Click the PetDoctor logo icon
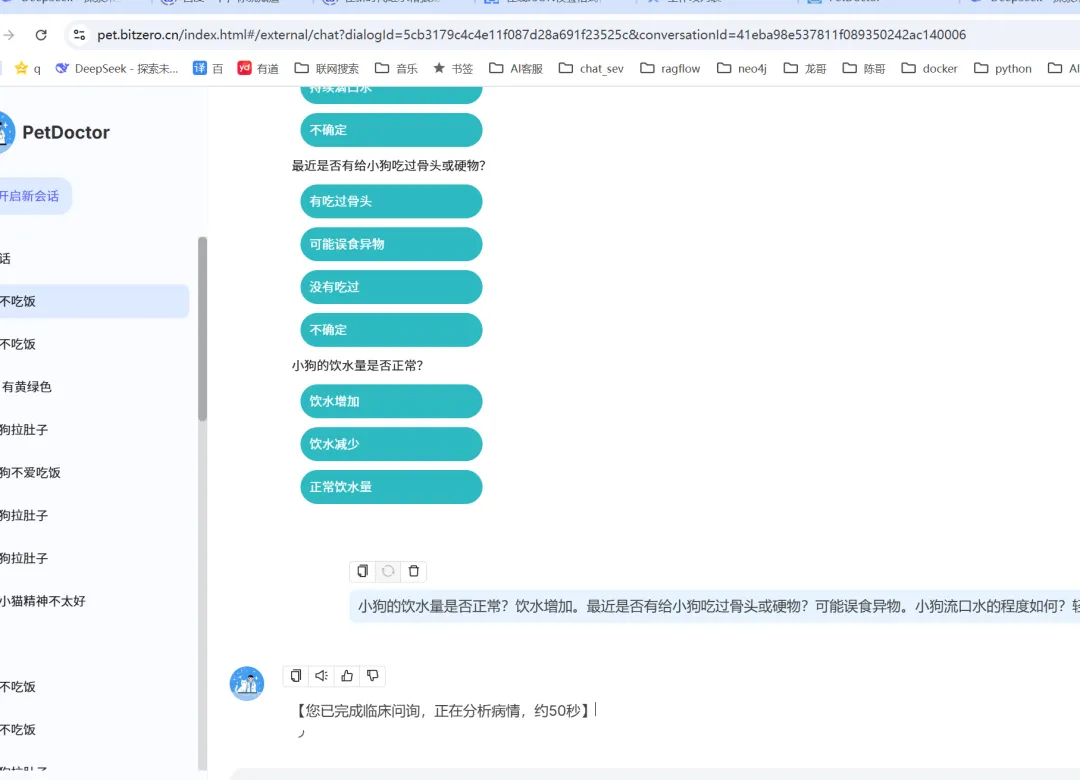Screen dimensions: 1080x780 tap(7, 132)
